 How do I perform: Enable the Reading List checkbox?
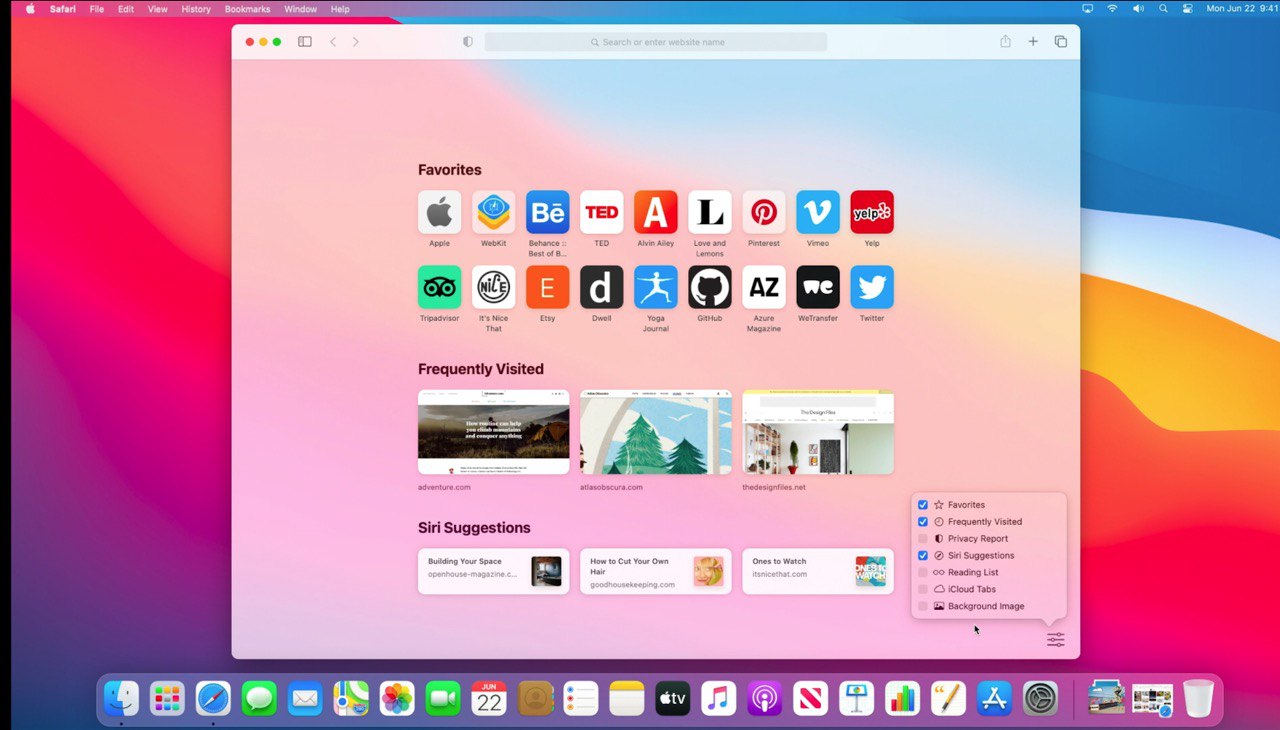[x=923, y=572]
